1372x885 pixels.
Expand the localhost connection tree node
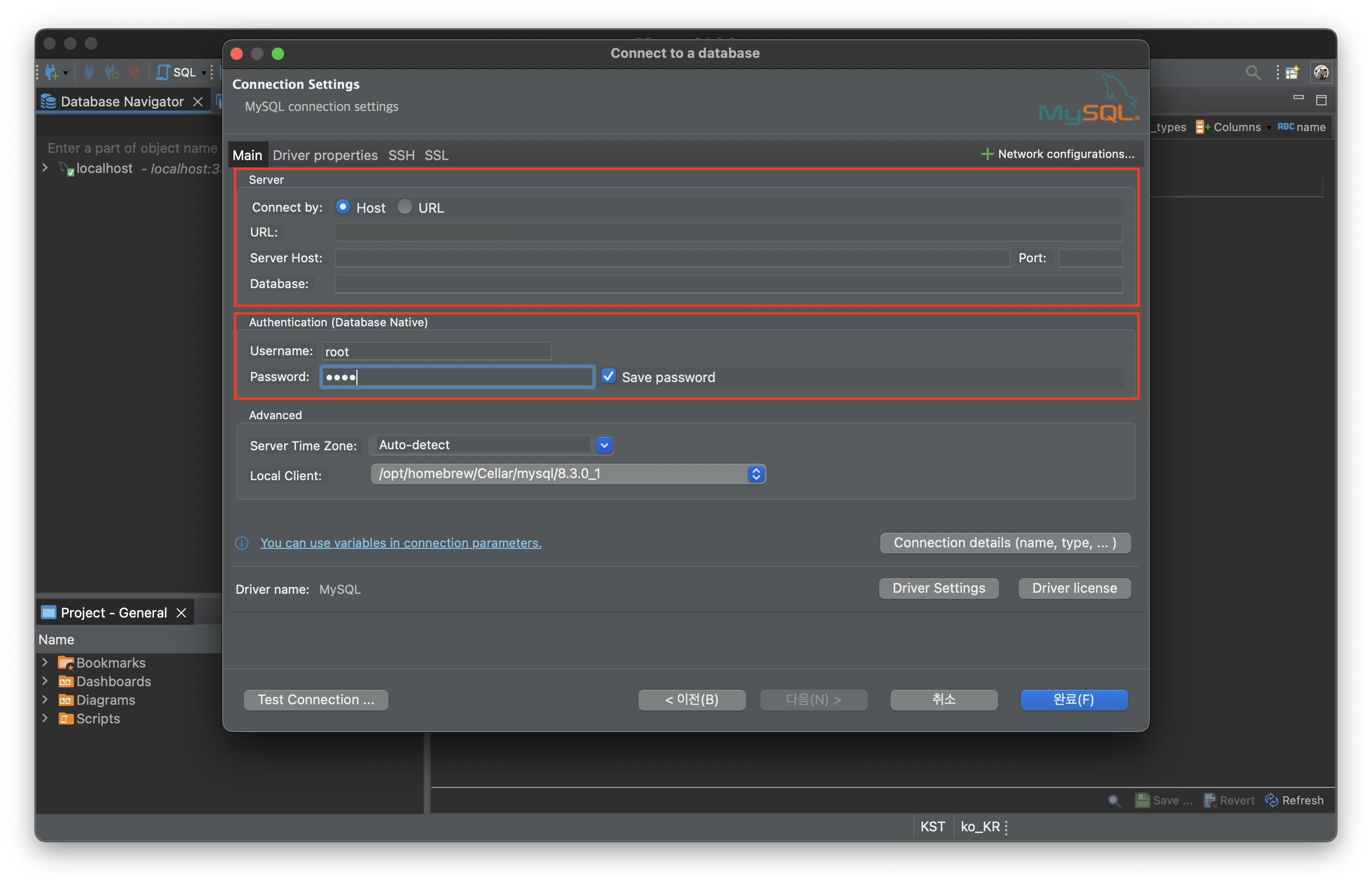45,168
